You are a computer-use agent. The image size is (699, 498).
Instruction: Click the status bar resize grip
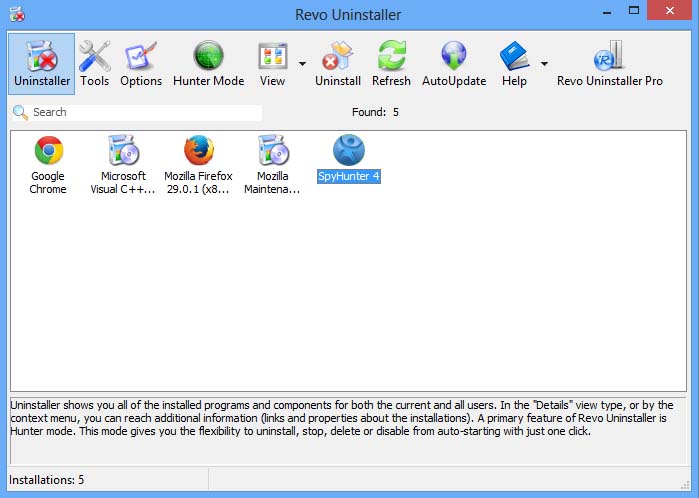point(685,485)
